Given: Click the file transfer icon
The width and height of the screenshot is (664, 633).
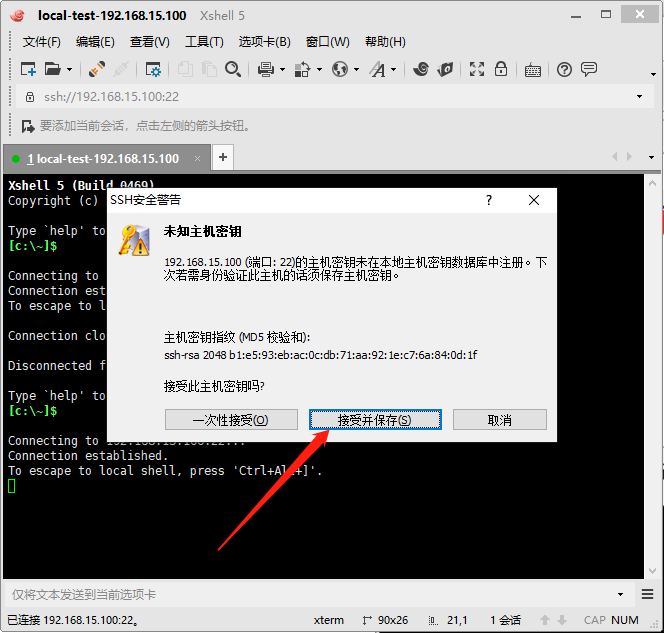Looking at the screenshot, I should [302, 69].
